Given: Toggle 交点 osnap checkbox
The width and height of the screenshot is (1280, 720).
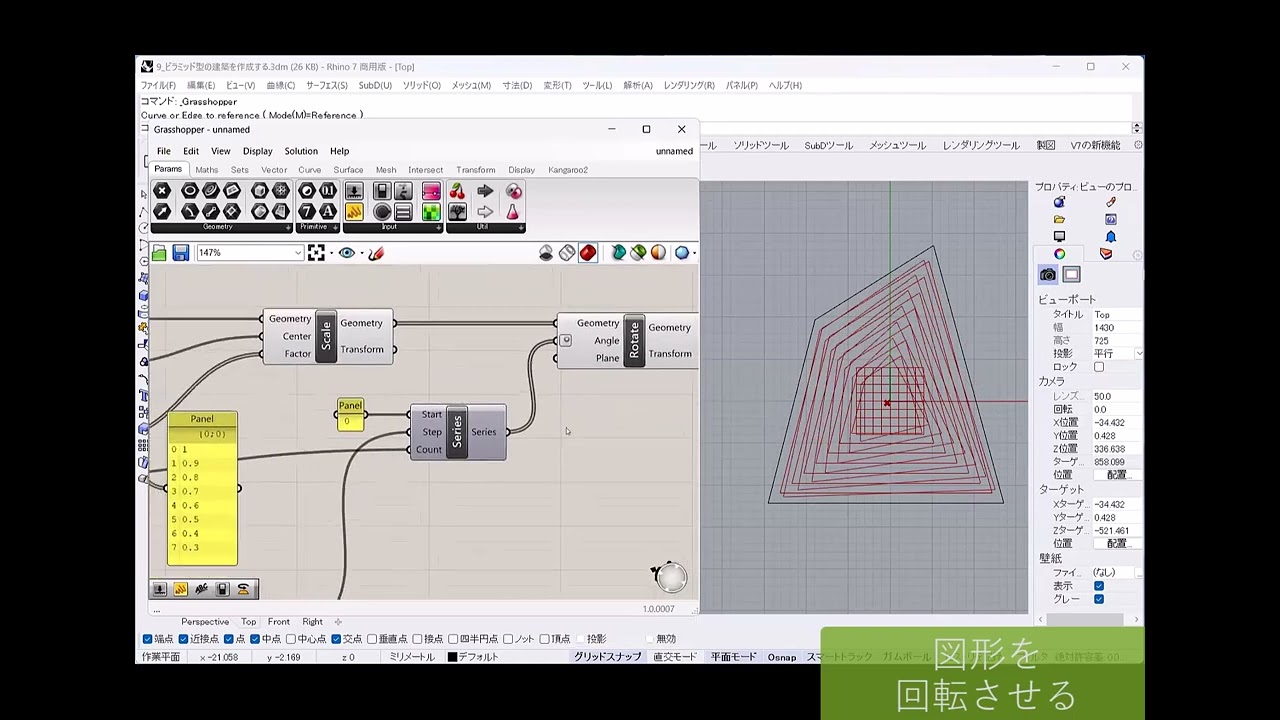Looking at the screenshot, I should click(336, 639).
